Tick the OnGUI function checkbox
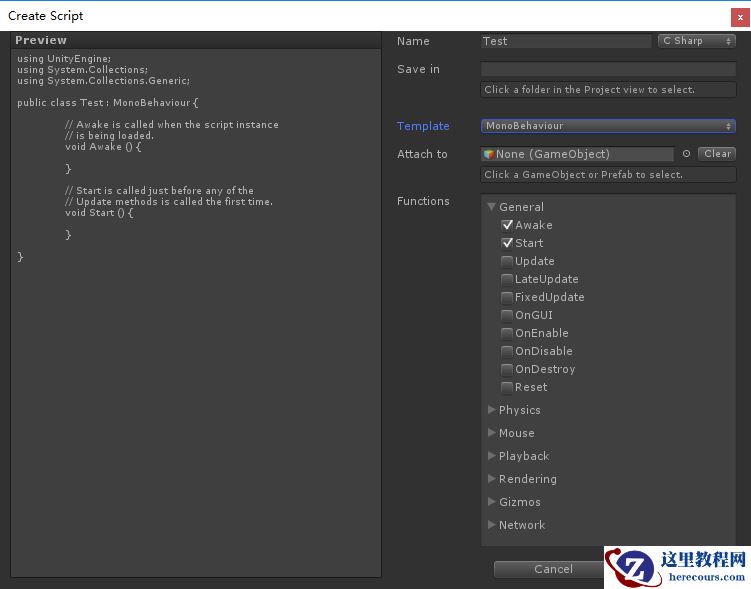This screenshot has height=589, width=751. point(507,315)
